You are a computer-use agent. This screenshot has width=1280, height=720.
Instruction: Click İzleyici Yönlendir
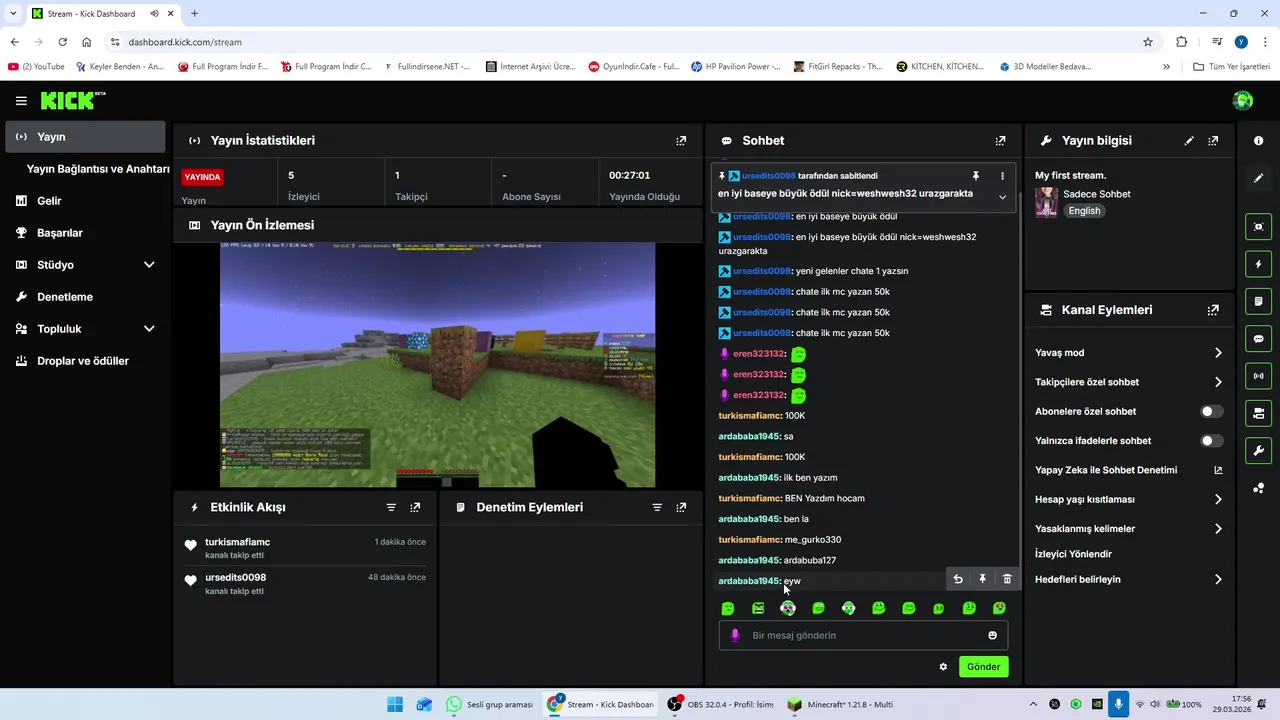click(1073, 554)
